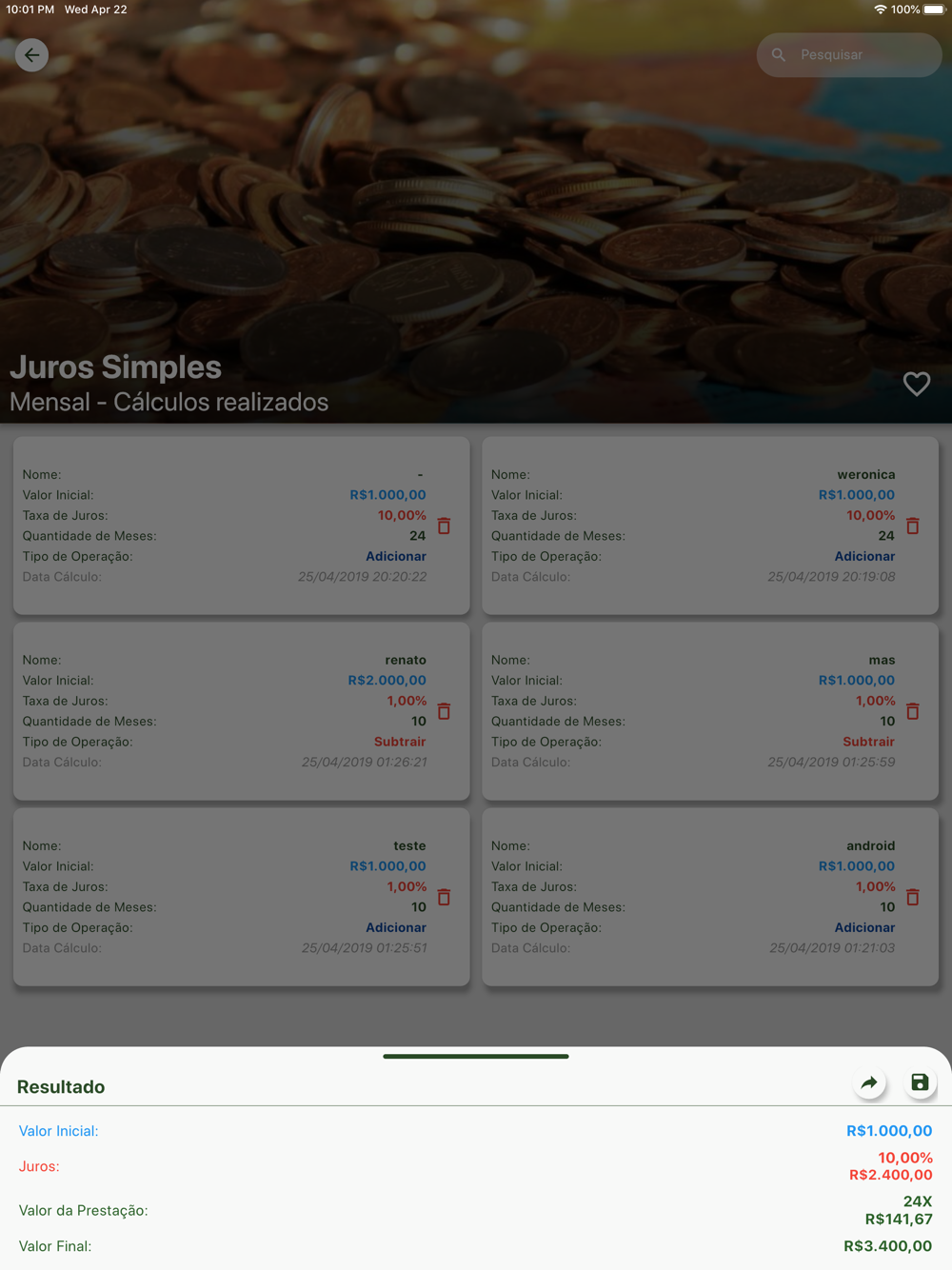952x1270 pixels.
Task: Click the date 25/04/2019 01:25:59
Action: point(831,763)
